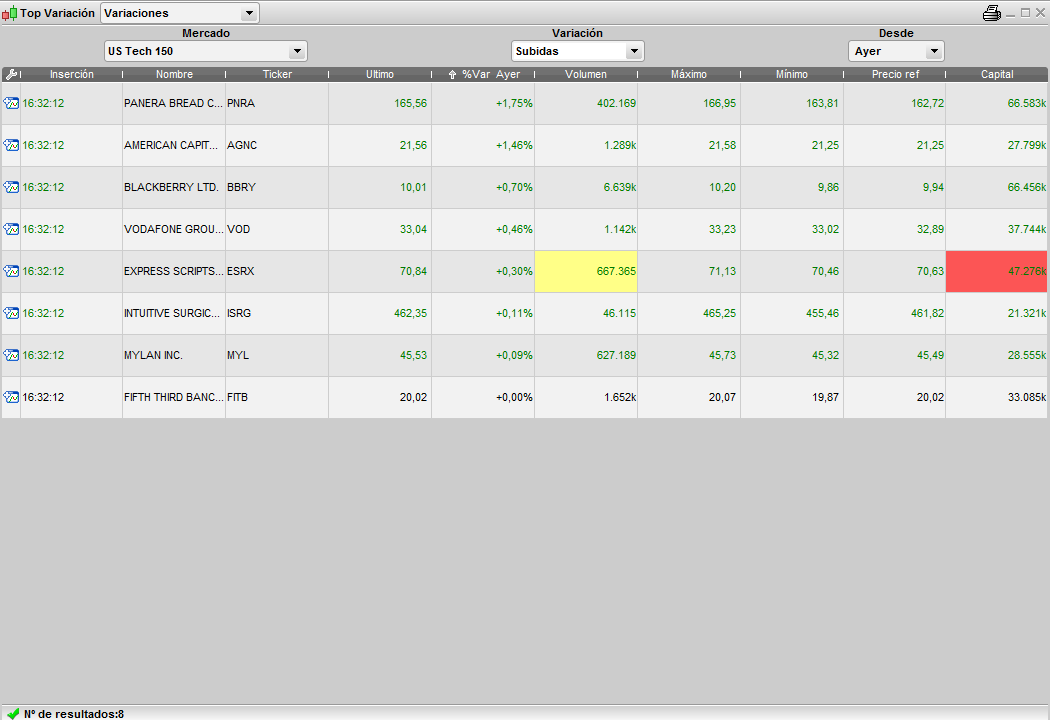
Task: Open chart icon for EXPRESS SCRIPTS row
Action: click(x=11, y=271)
